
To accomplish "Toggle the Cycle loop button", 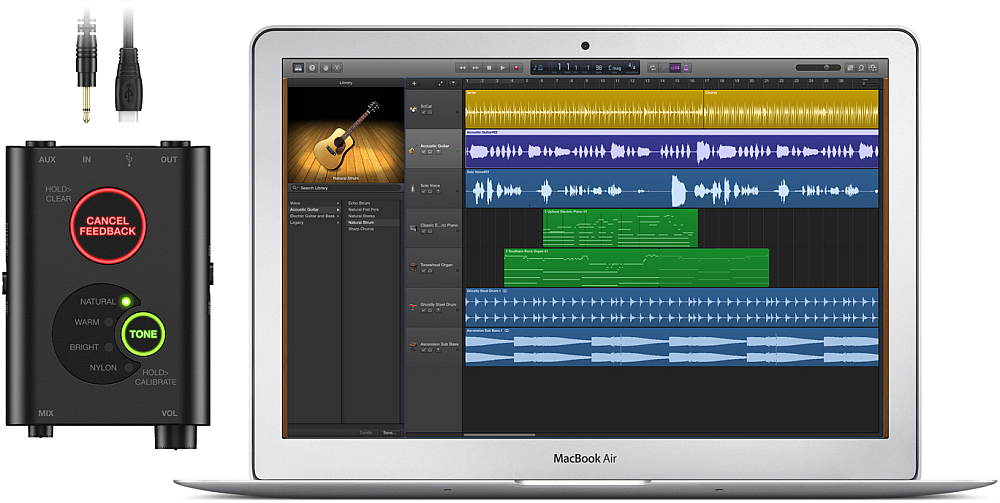I will click(653, 67).
